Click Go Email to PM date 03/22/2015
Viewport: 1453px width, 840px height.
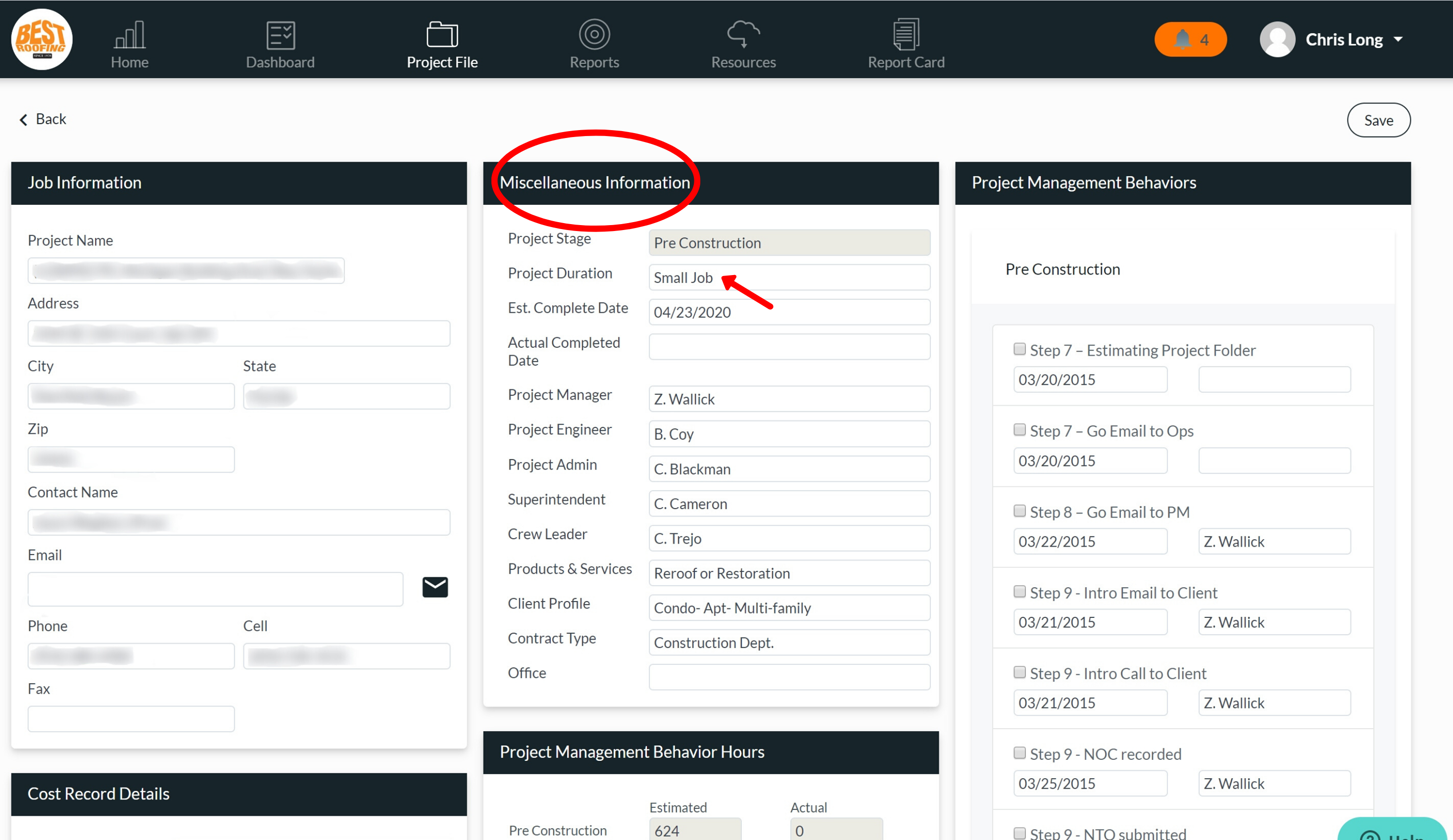point(1090,541)
